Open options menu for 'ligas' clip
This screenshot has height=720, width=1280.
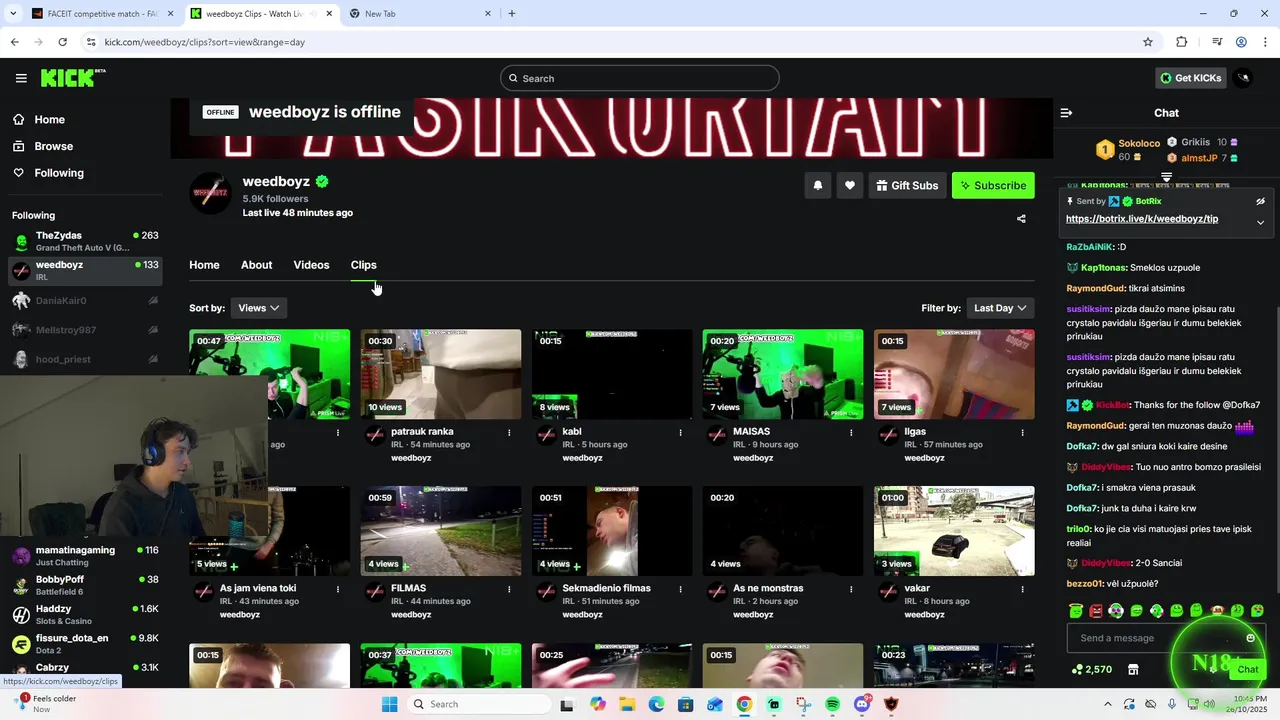[1022, 432]
